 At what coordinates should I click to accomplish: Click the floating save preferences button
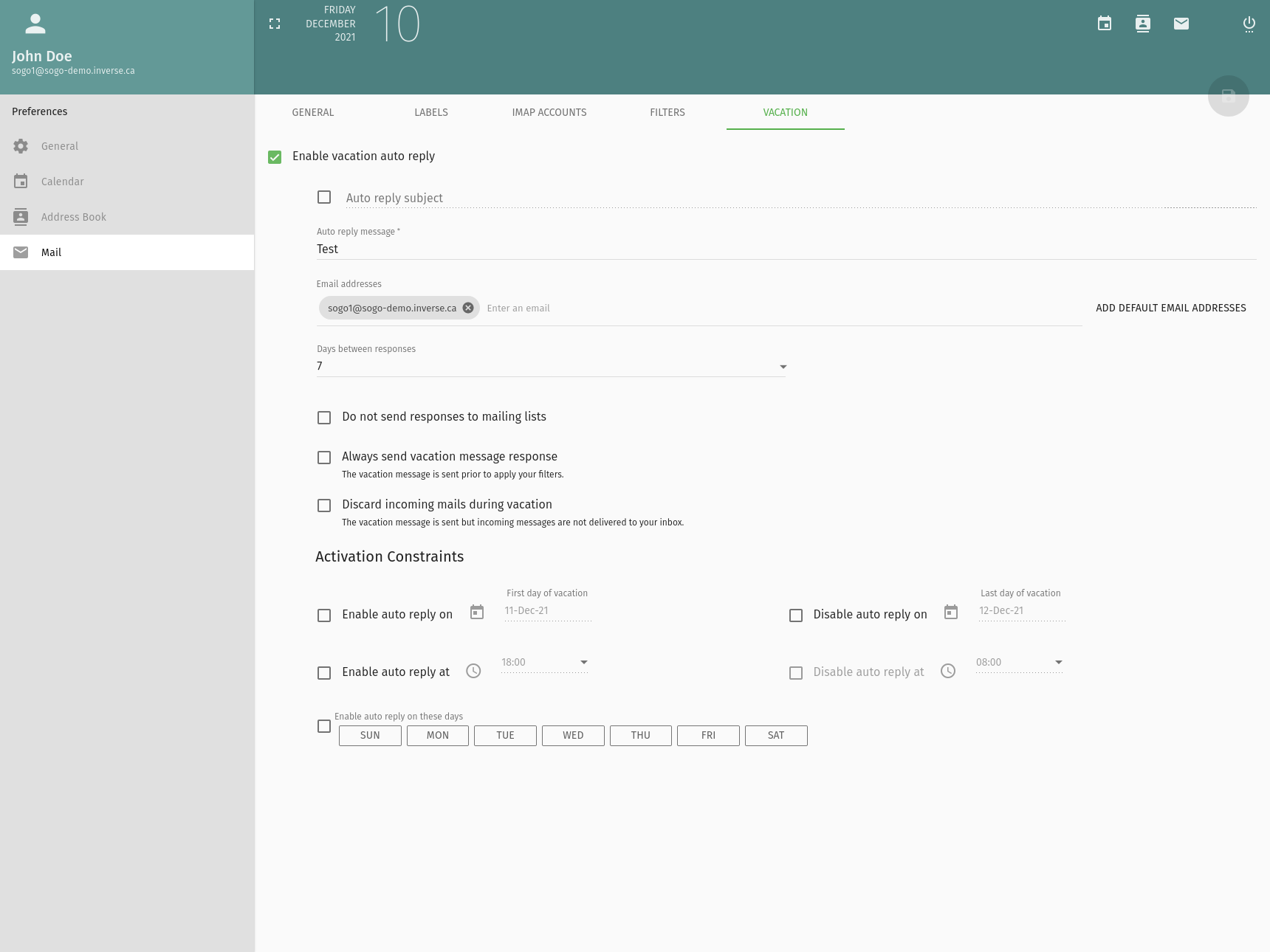coord(1229,96)
